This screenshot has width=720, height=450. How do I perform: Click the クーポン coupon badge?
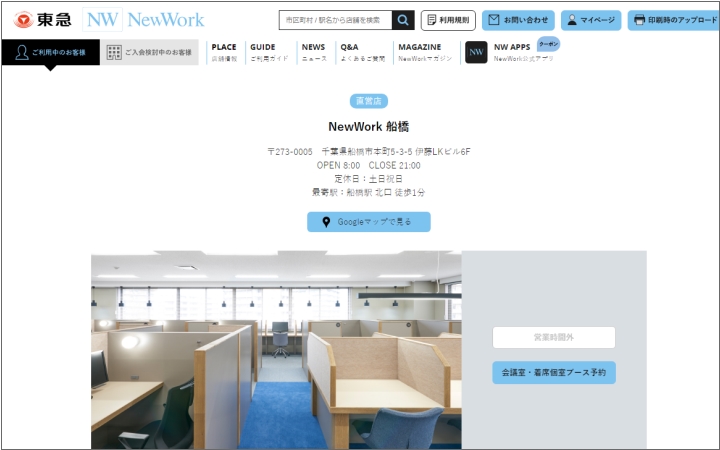coord(549,44)
